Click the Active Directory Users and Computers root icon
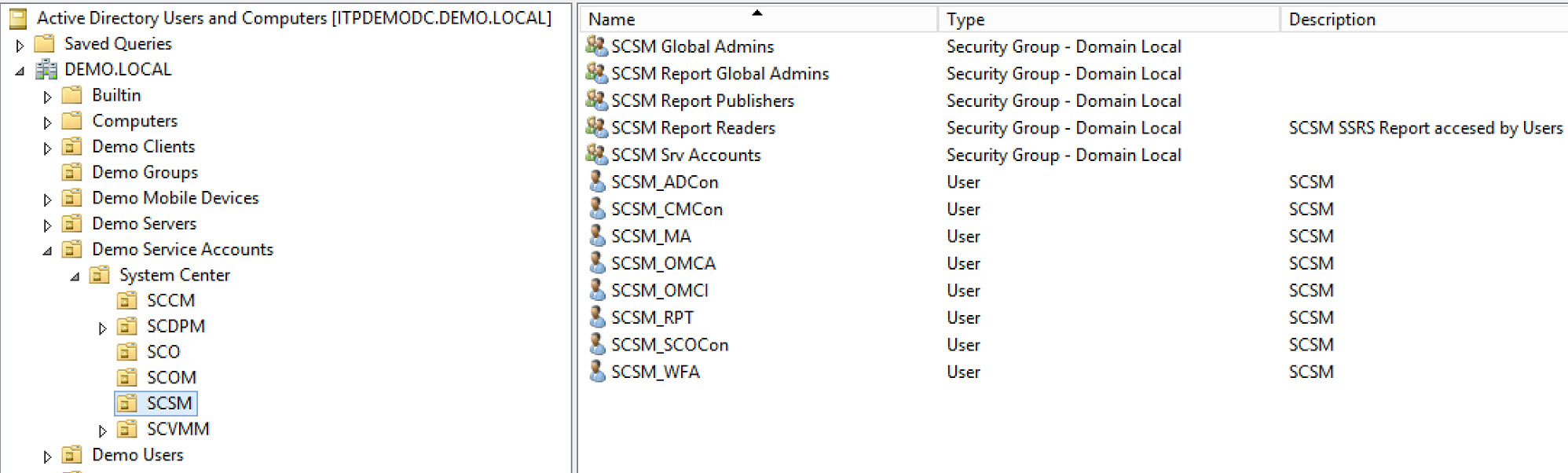This screenshot has width=1568, height=473. coord(18,18)
